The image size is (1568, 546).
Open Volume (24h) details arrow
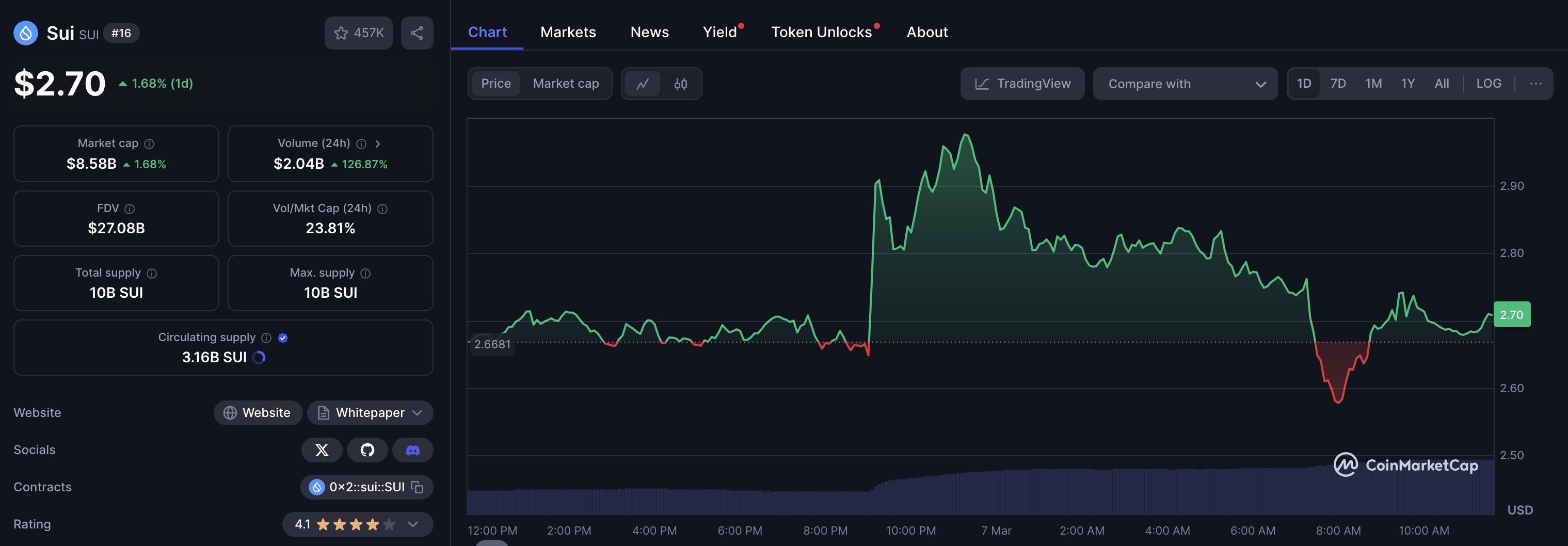point(378,143)
